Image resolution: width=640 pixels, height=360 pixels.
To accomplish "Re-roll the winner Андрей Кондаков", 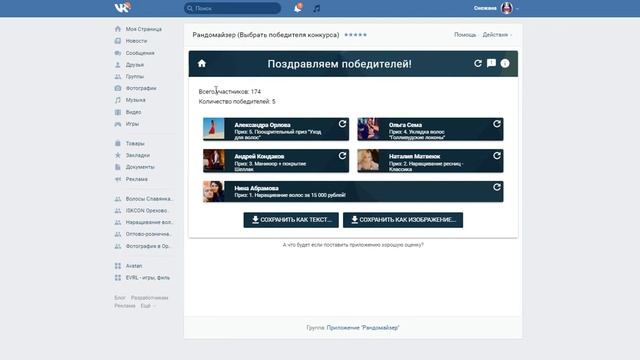I will [x=342, y=156].
